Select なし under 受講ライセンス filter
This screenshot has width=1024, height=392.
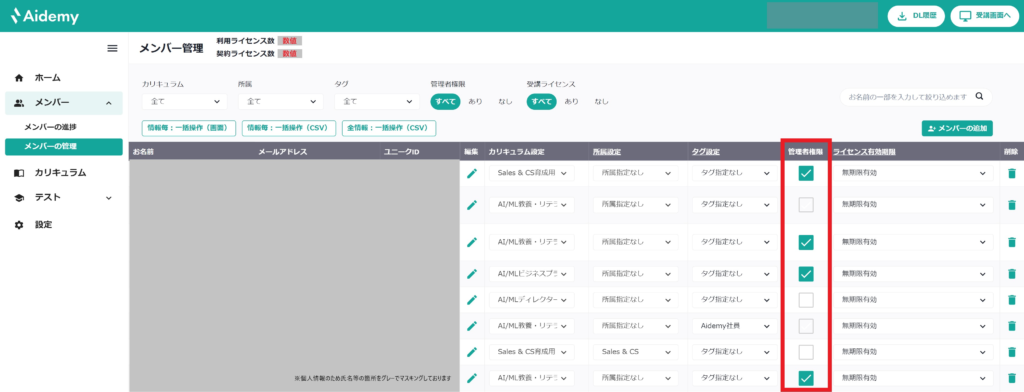point(601,101)
